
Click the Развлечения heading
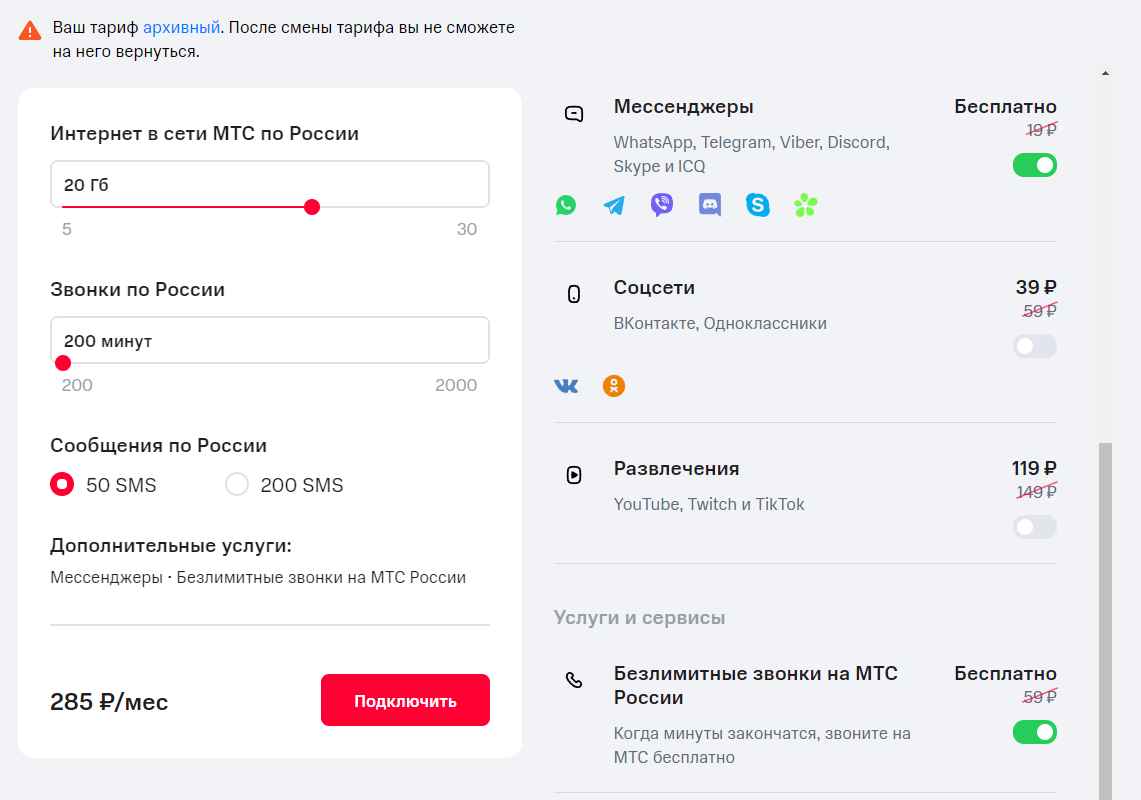pos(676,468)
